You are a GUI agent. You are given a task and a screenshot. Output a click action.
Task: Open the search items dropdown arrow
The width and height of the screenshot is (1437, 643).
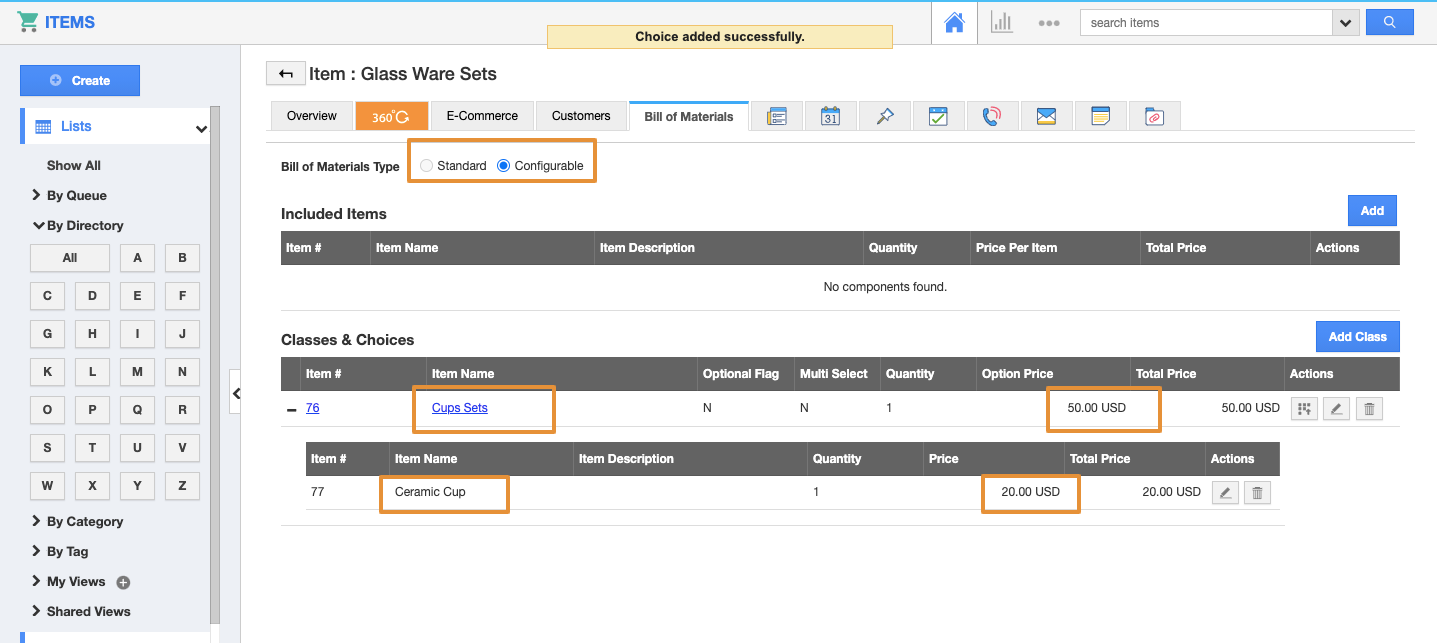1345,23
